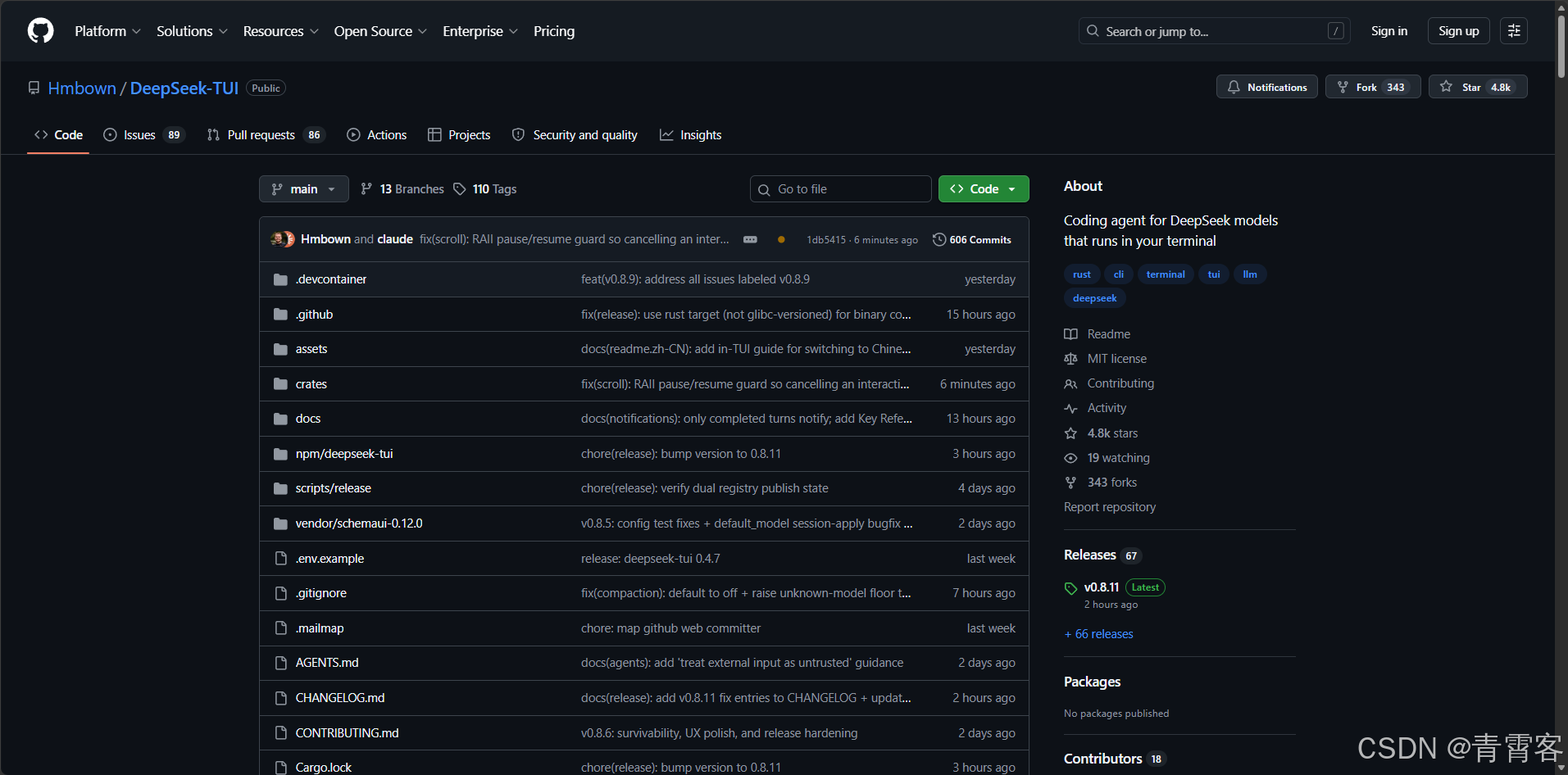Open the Pricing link
1568x775 pixels.
click(554, 31)
